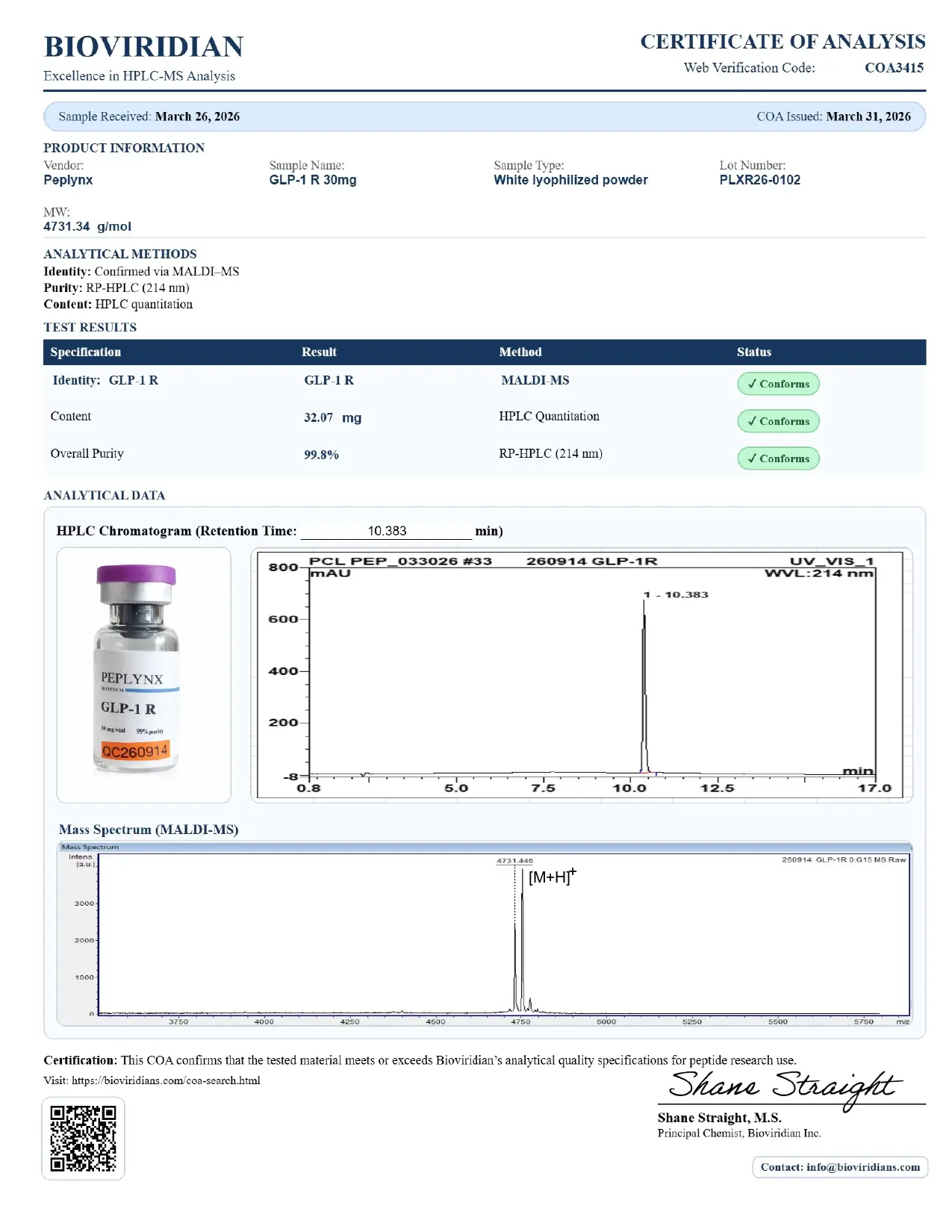The image size is (952, 1232).
Task: Open the bioviridians.com coa-search link
Action: tap(166, 1080)
